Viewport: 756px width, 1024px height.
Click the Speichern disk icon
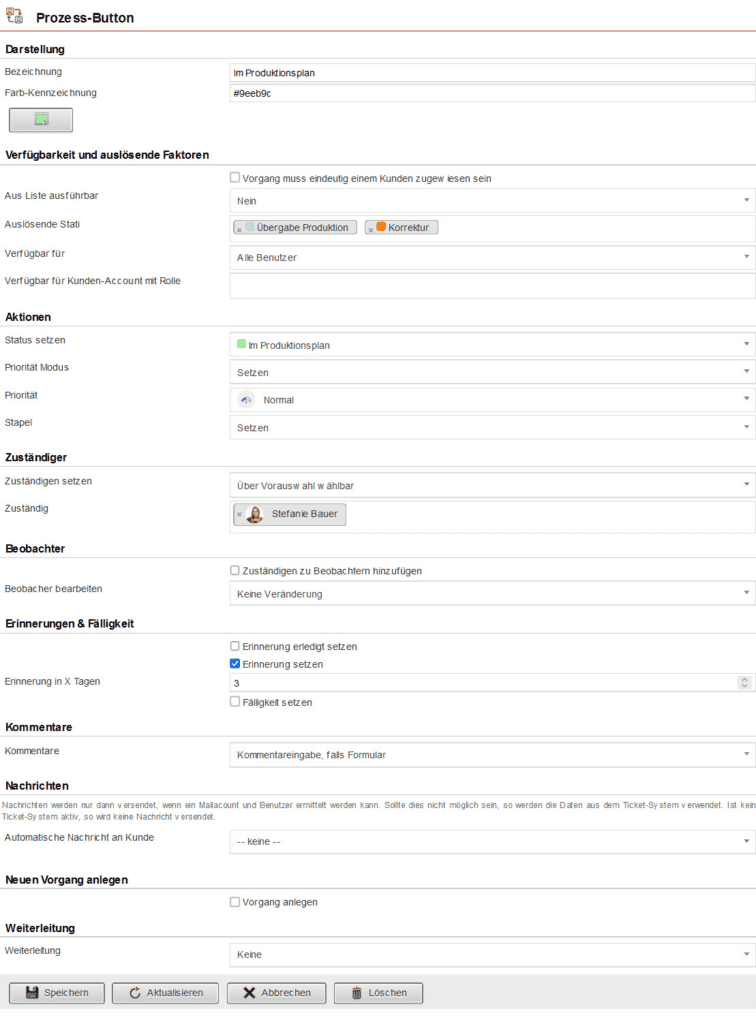(x=31, y=993)
